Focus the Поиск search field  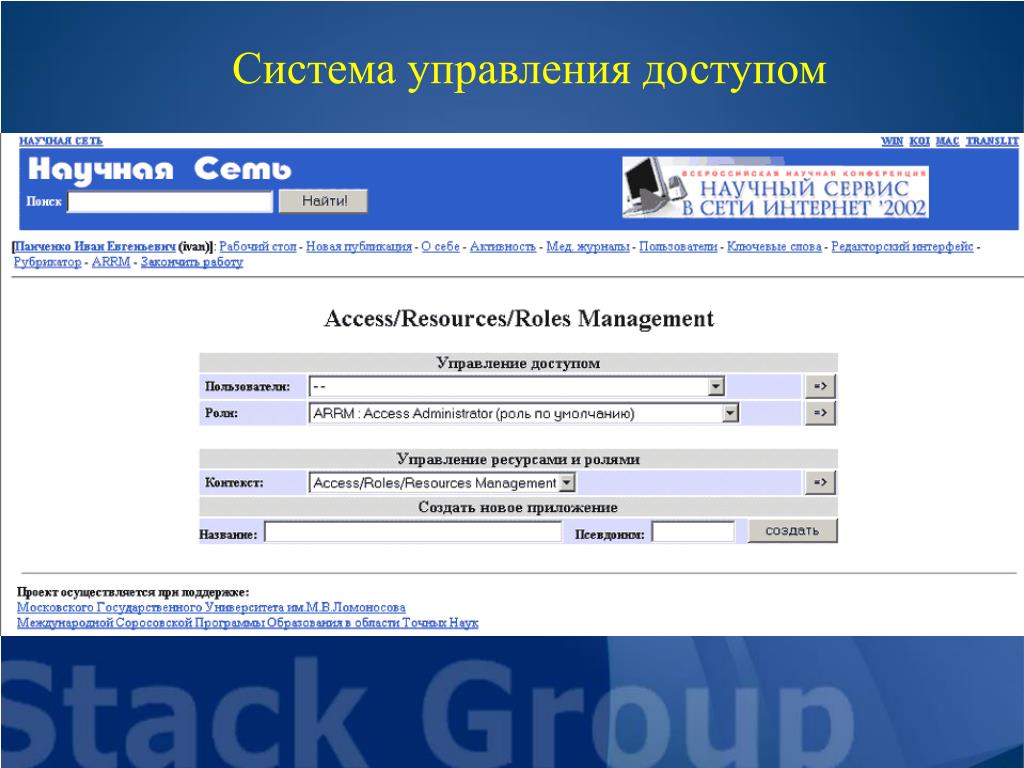click(170, 202)
